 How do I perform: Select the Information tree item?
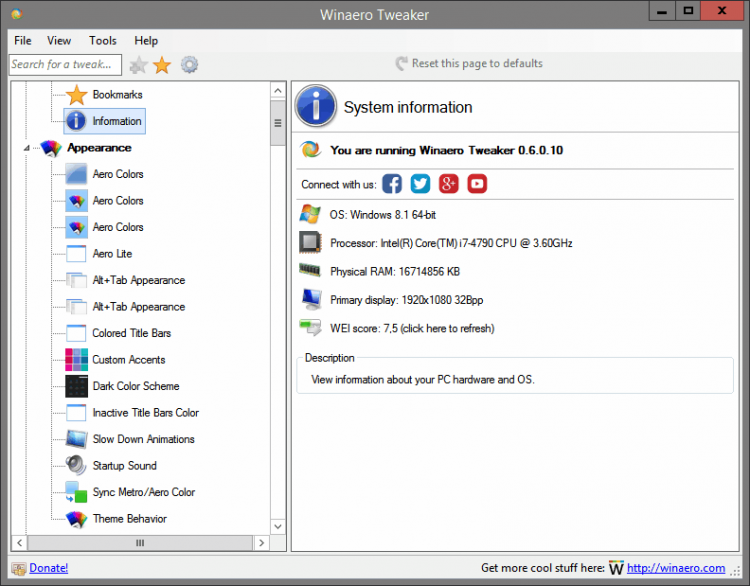(x=105, y=121)
